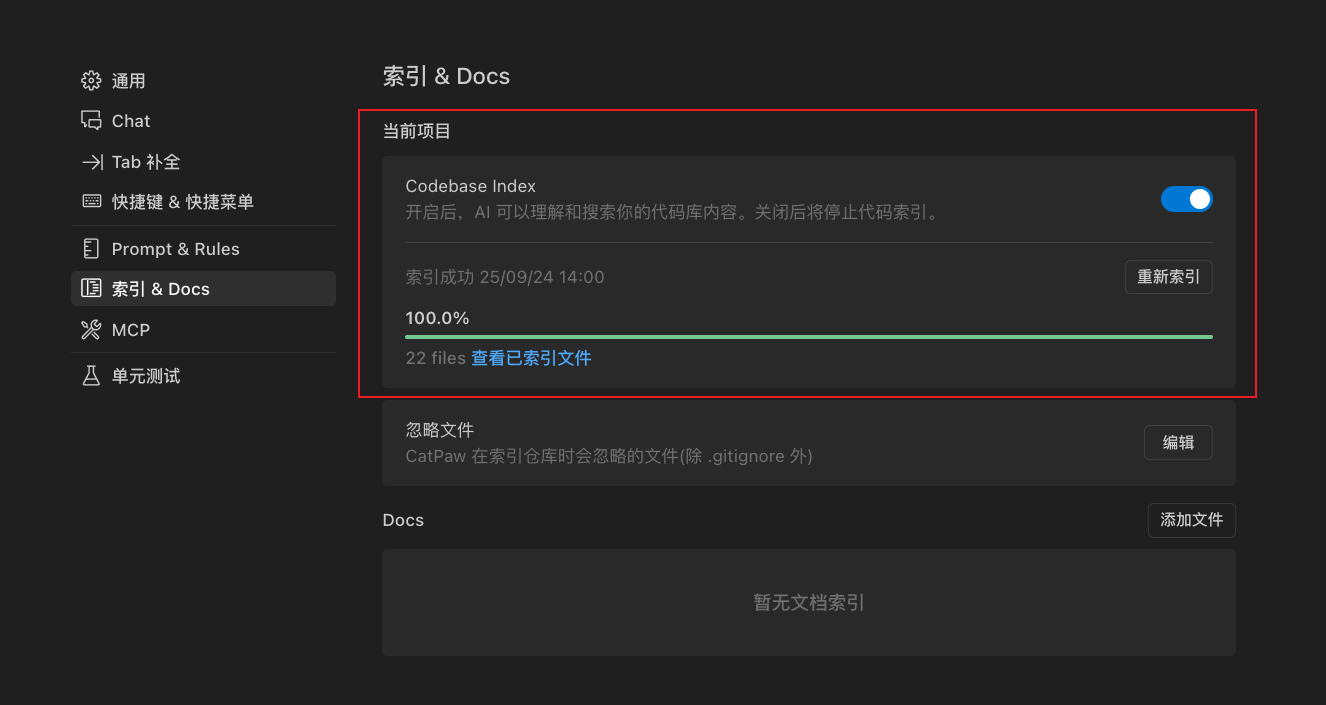The width and height of the screenshot is (1326, 705).
Task: Click the flask icon for 单元测试
Action: tap(91, 376)
